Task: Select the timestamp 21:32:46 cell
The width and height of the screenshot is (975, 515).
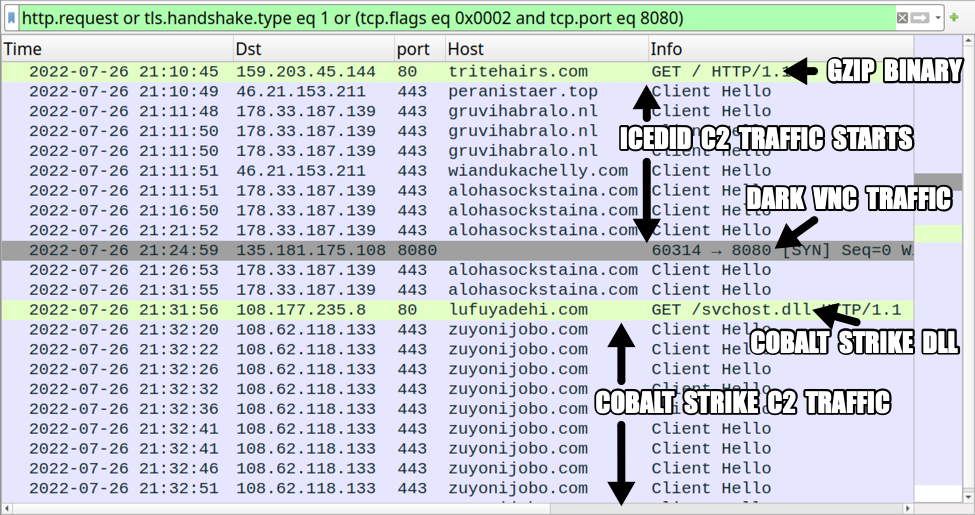Action: pos(124,470)
